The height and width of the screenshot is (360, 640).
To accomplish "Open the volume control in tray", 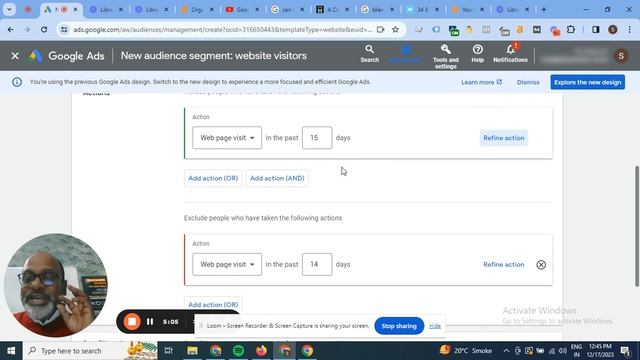I will (x=562, y=351).
